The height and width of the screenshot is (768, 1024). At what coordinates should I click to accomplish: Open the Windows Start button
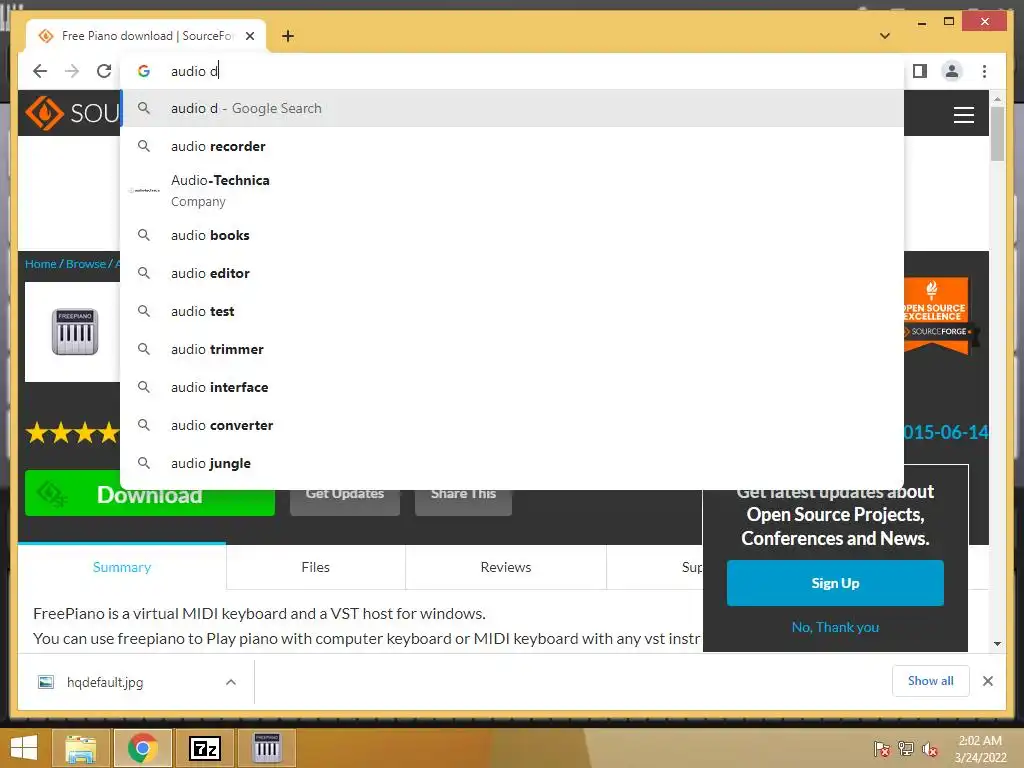(x=24, y=748)
